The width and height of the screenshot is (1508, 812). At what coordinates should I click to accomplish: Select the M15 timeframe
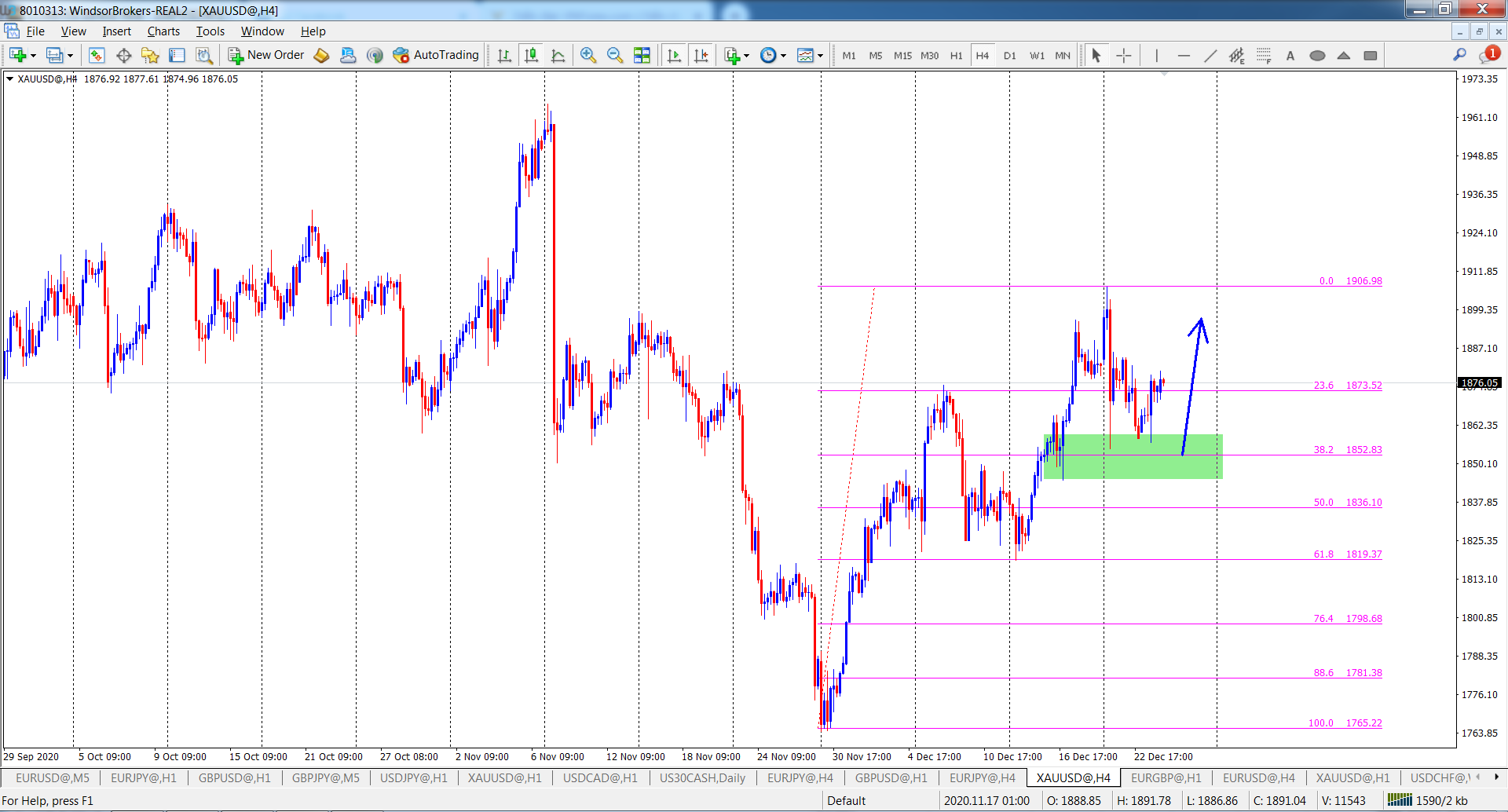click(x=902, y=56)
